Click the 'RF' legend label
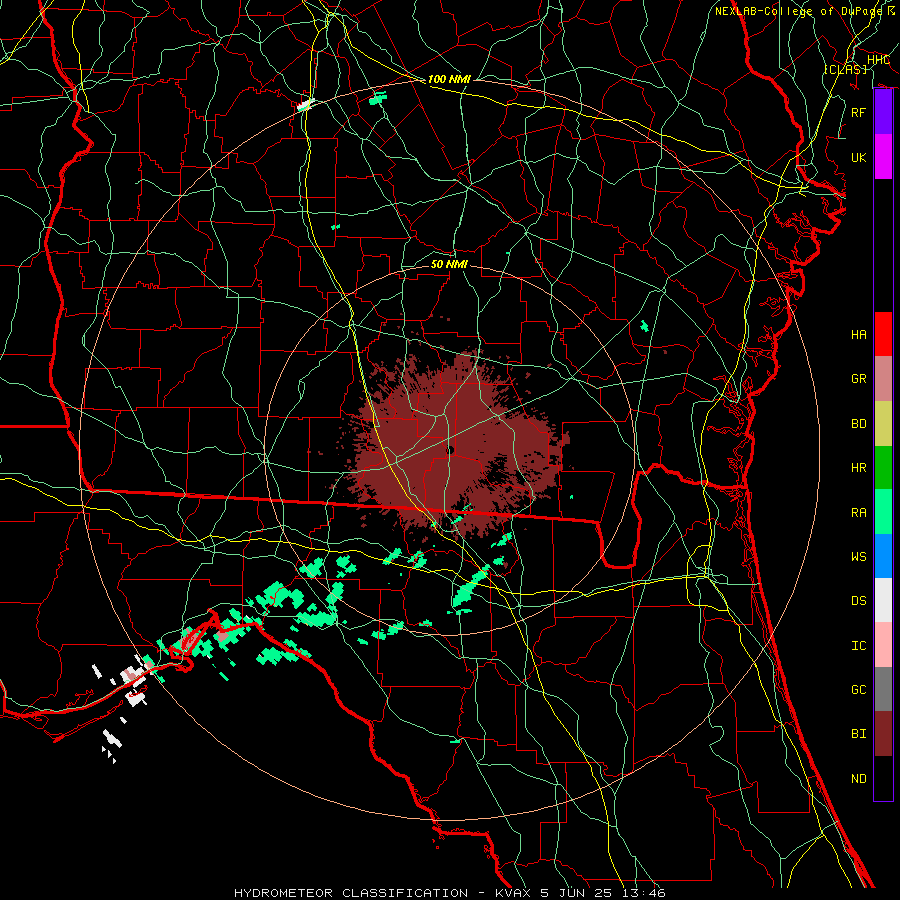 [x=859, y=112]
